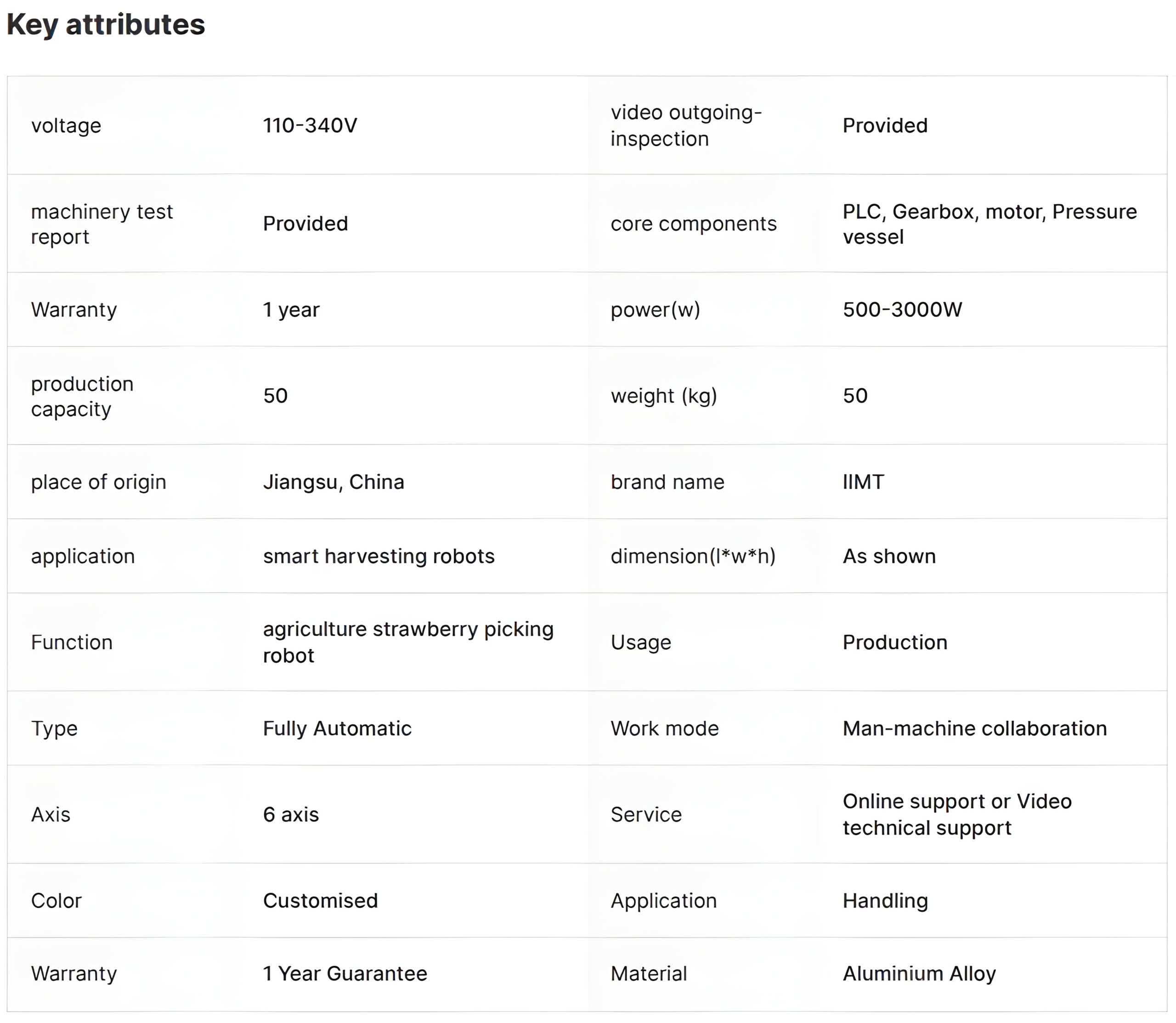The width and height of the screenshot is (1176, 1023).
Task: Select Online support or Video technical support
Action: pyautogui.click(x=957, y=815)
